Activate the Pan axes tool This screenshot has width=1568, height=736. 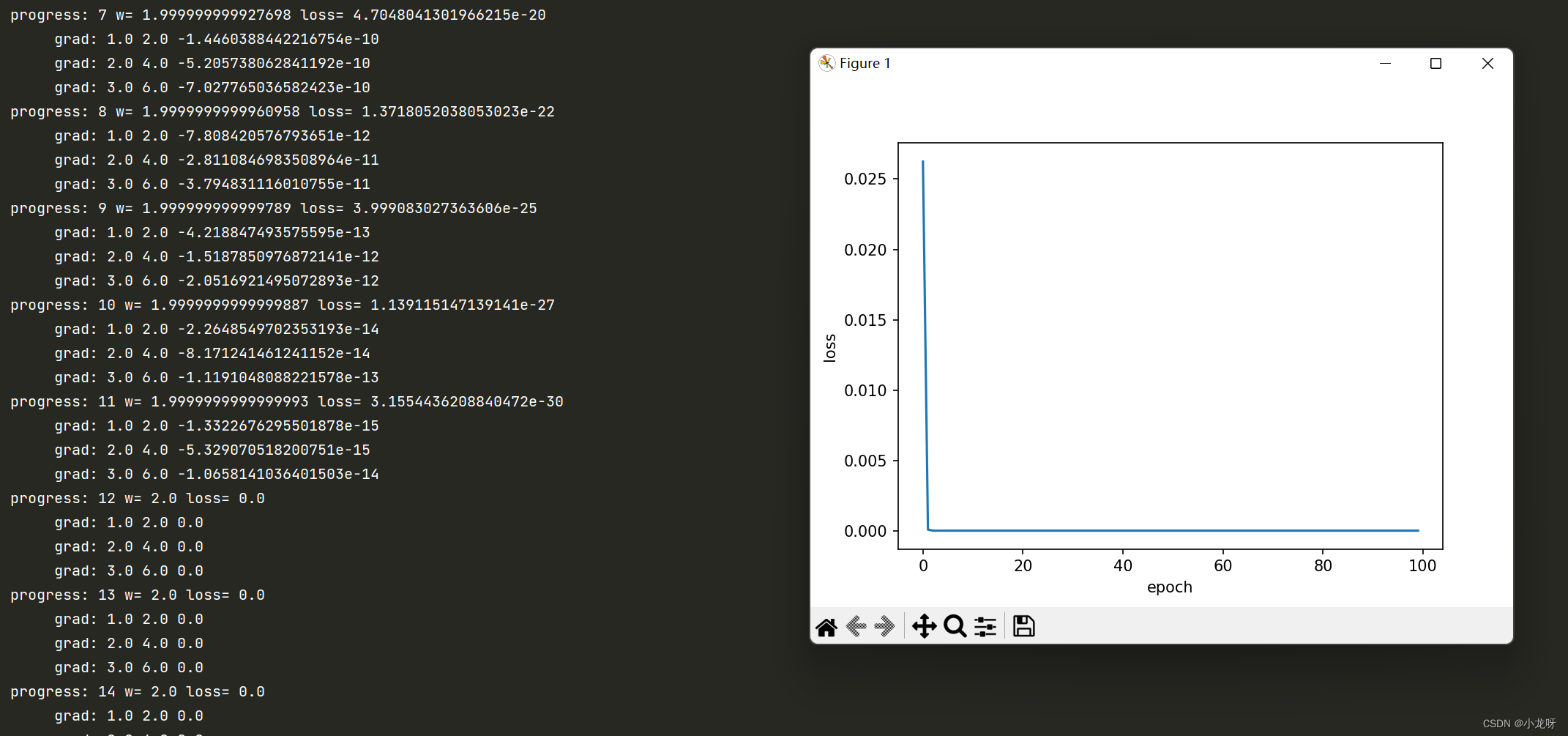pos(925,626)
